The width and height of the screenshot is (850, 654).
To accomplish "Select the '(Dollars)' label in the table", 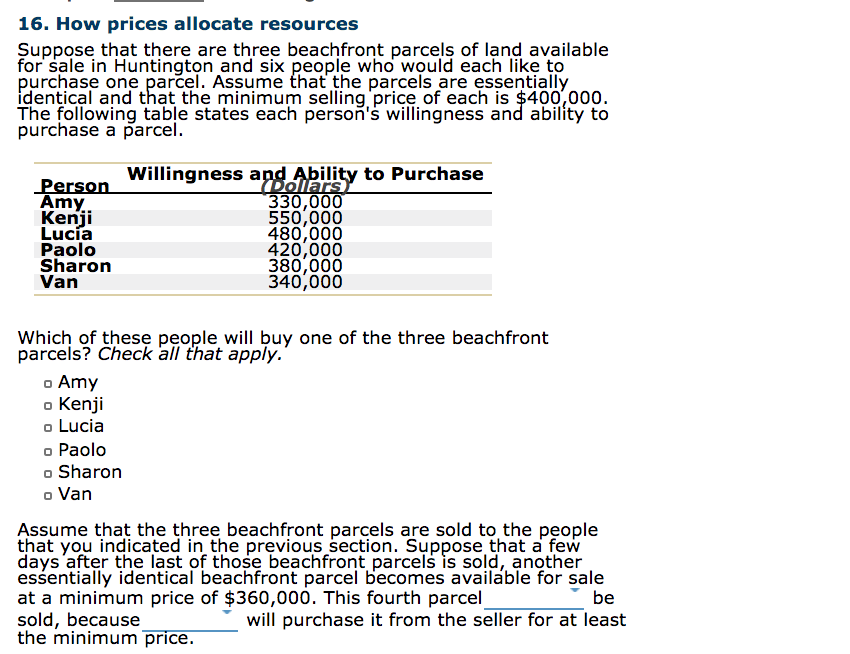I will [x=305, y=186].
